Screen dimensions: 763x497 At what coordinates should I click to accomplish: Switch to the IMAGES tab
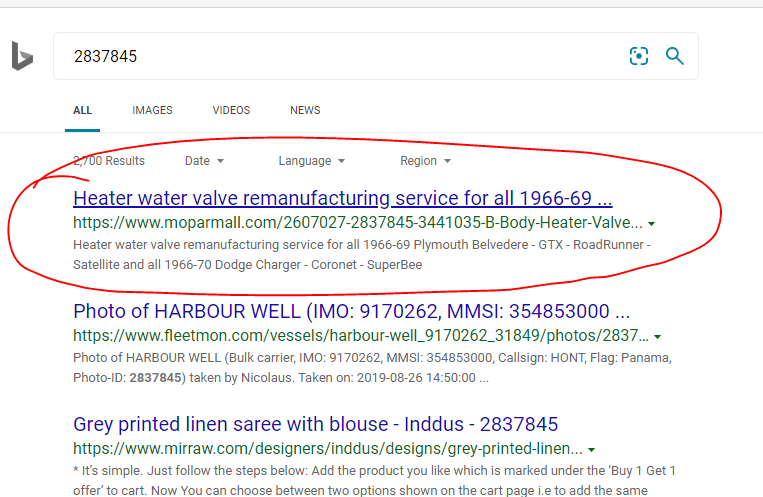tap(152, 110)
